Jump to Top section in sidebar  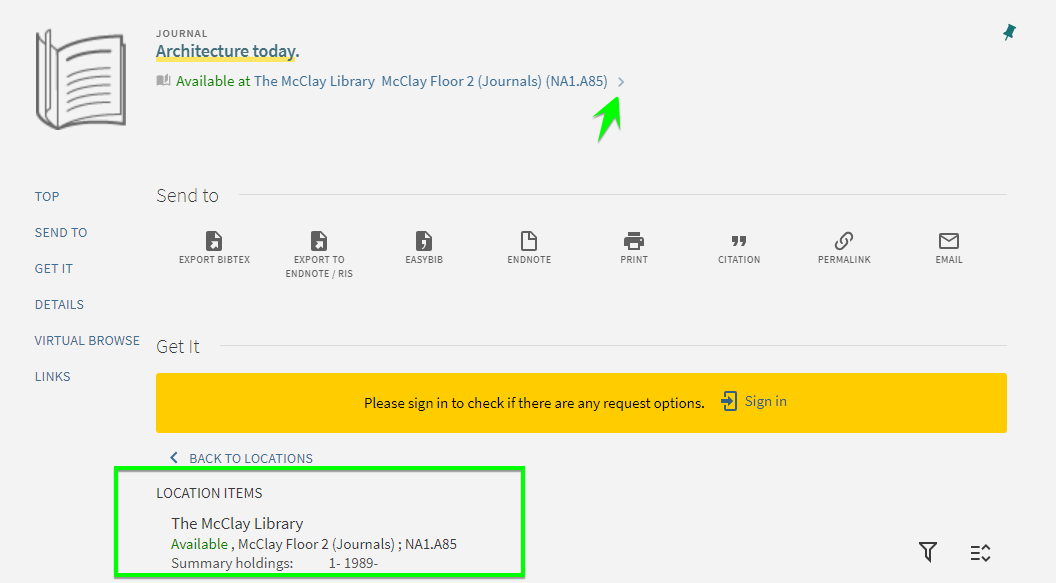tap(47, 197)
